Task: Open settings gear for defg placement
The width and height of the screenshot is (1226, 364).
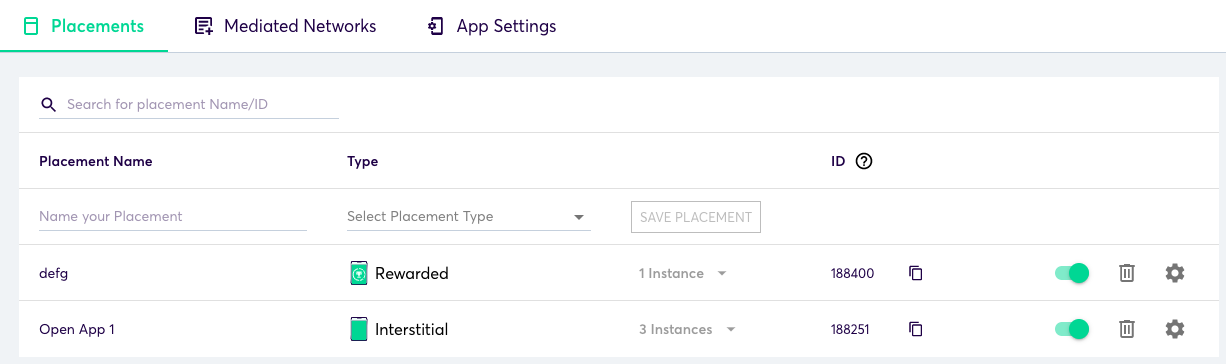Action: click(x=1175, y=273)
